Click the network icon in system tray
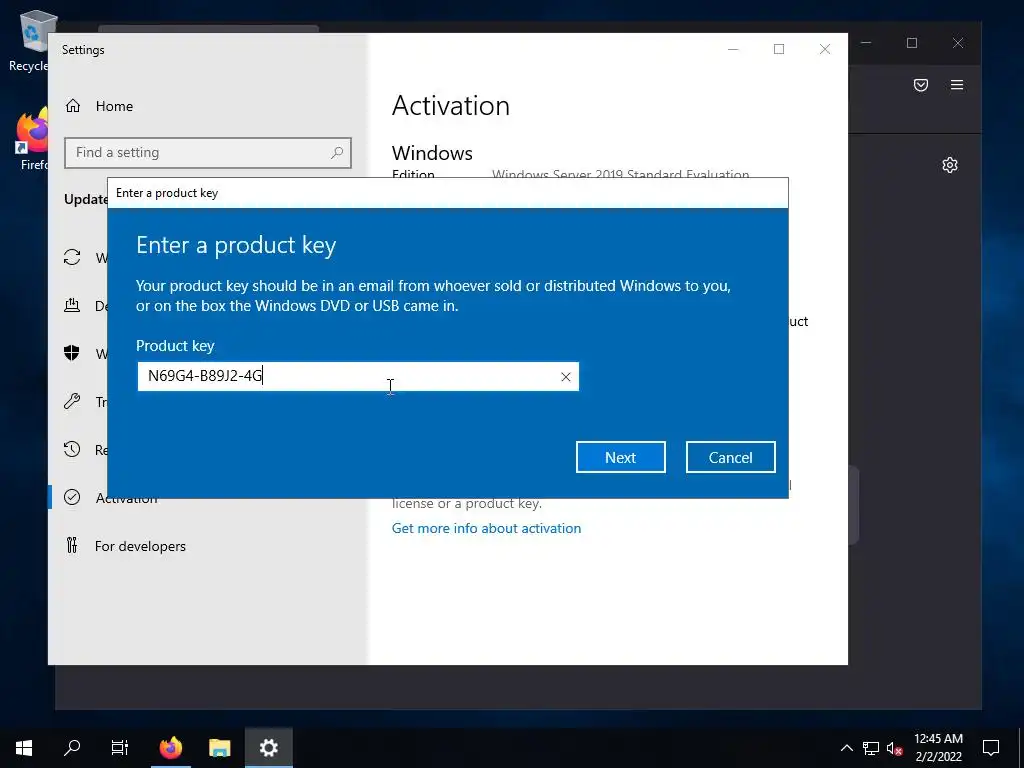 click(871, 748)
